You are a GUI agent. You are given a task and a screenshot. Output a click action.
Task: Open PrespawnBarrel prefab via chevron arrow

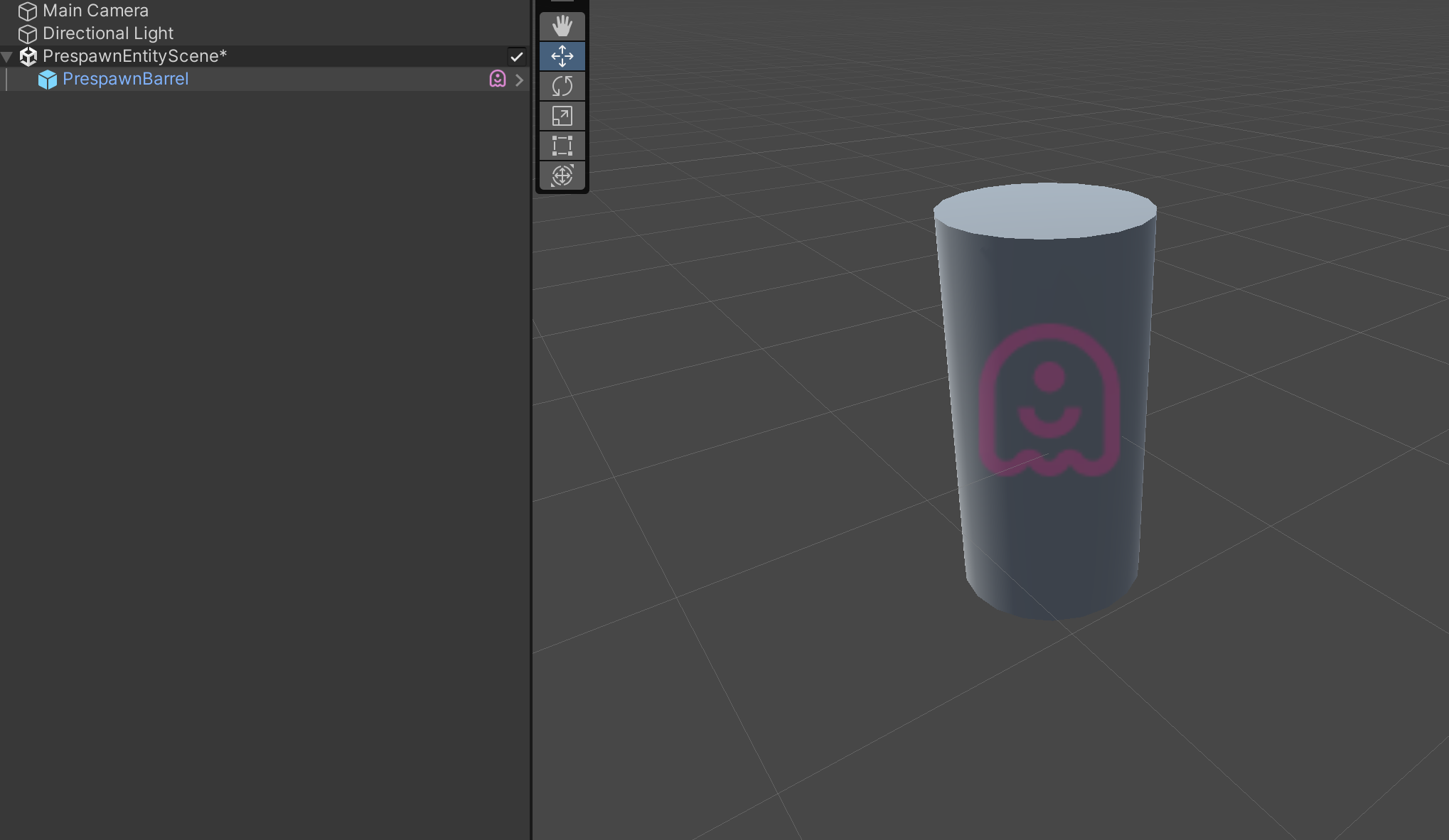tap(520, 80)
